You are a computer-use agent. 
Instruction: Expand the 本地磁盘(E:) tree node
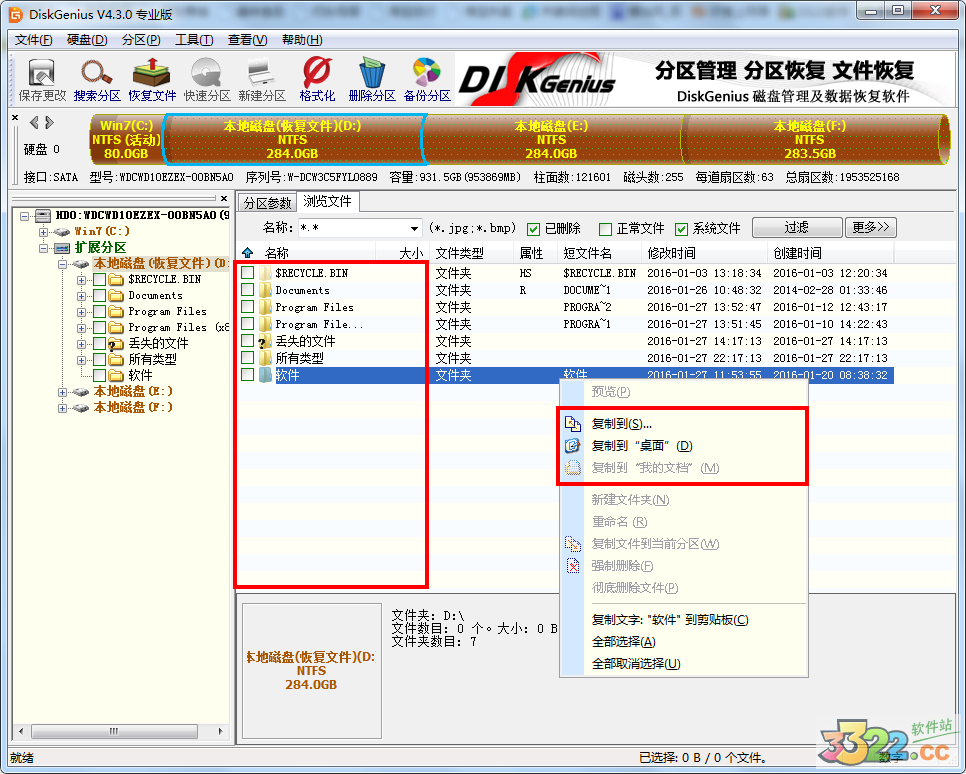(x=62, y=392)
